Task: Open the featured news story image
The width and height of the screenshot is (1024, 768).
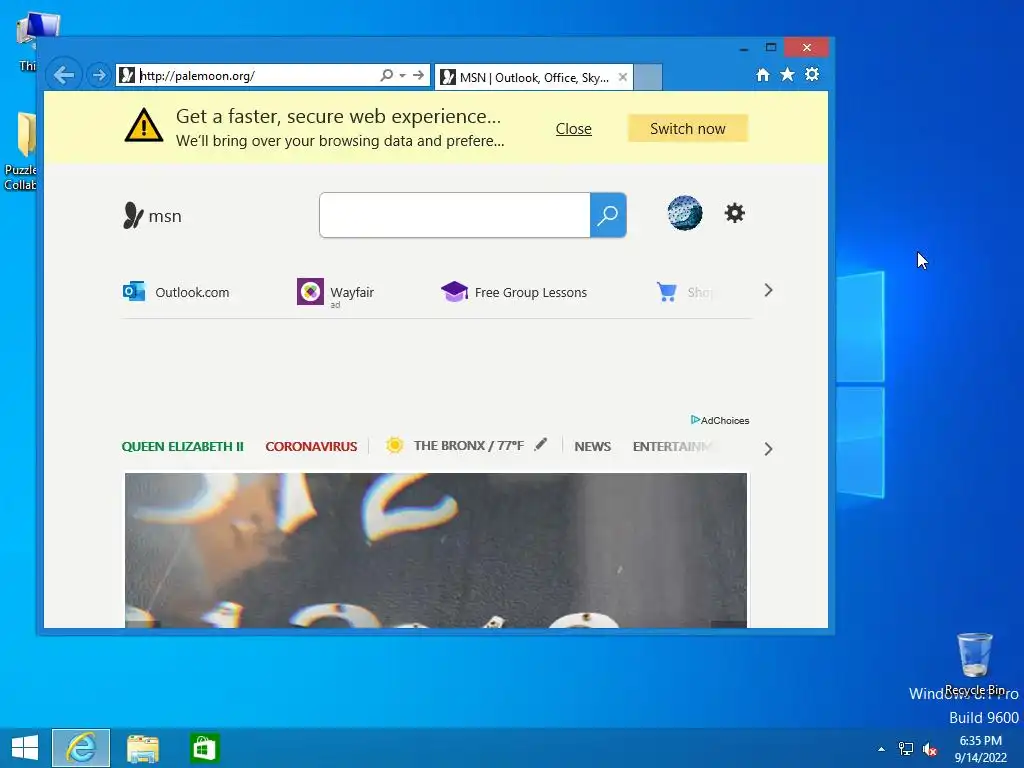Action: (x=436, y=551)
